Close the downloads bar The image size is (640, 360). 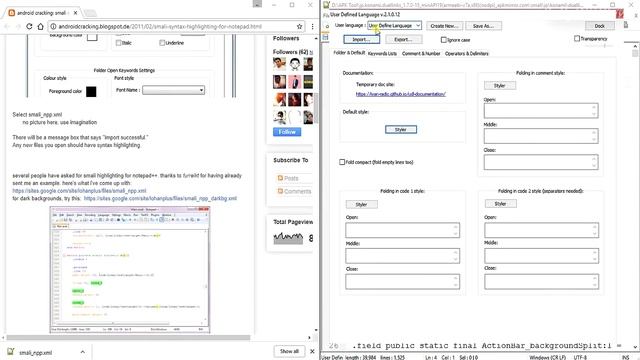(312, 351)
